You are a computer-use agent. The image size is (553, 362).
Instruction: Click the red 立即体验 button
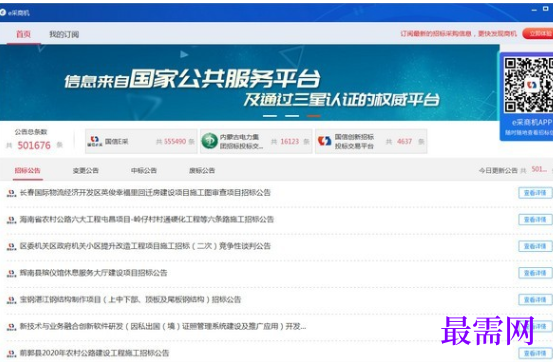[x=539, y=34]
